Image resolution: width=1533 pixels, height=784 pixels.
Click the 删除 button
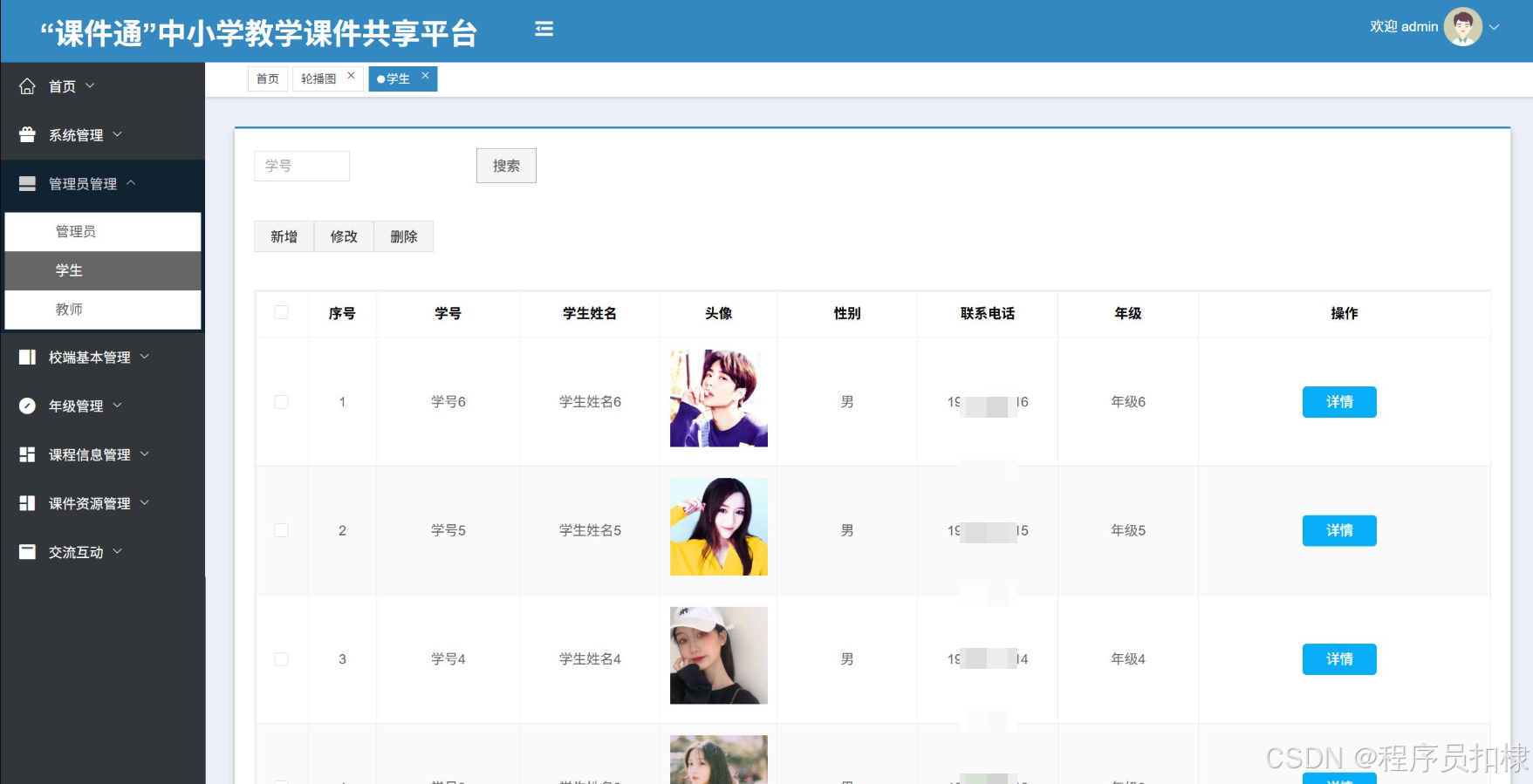point(404,236)
